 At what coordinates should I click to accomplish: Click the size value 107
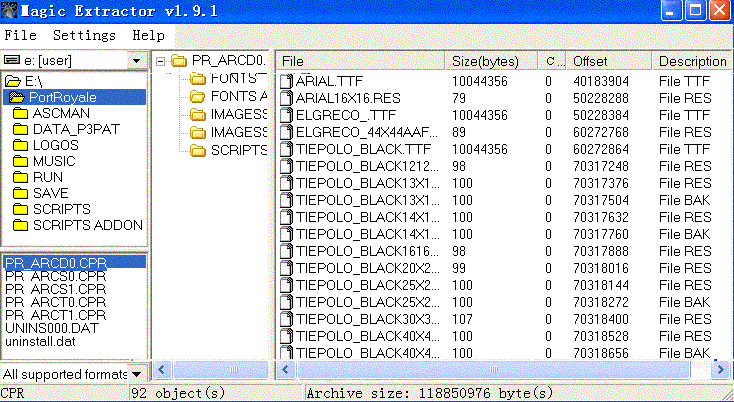(x=462, y=319)
